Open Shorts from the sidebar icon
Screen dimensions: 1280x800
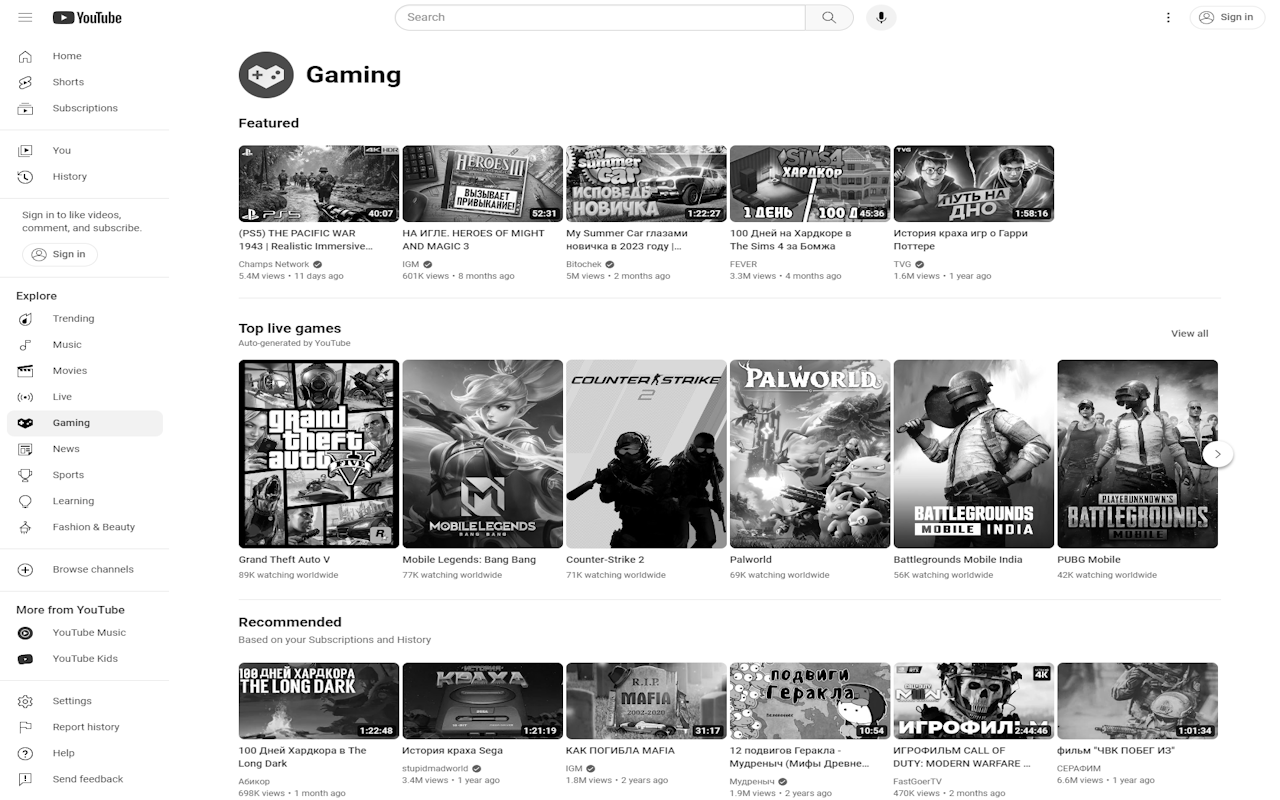26,82
